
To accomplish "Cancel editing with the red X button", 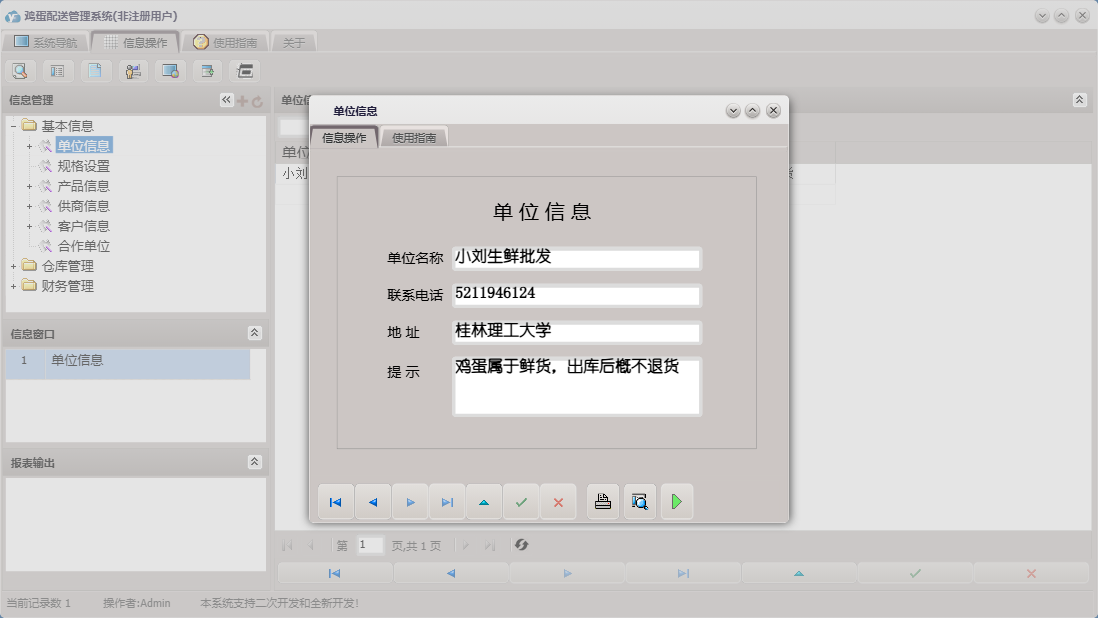I will point(558,501).
